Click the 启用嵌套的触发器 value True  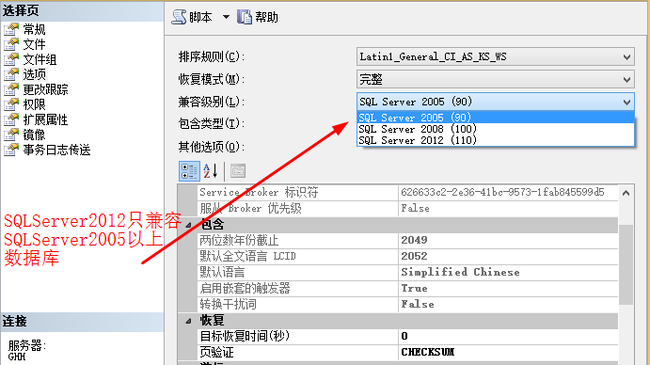pos(414,288)
